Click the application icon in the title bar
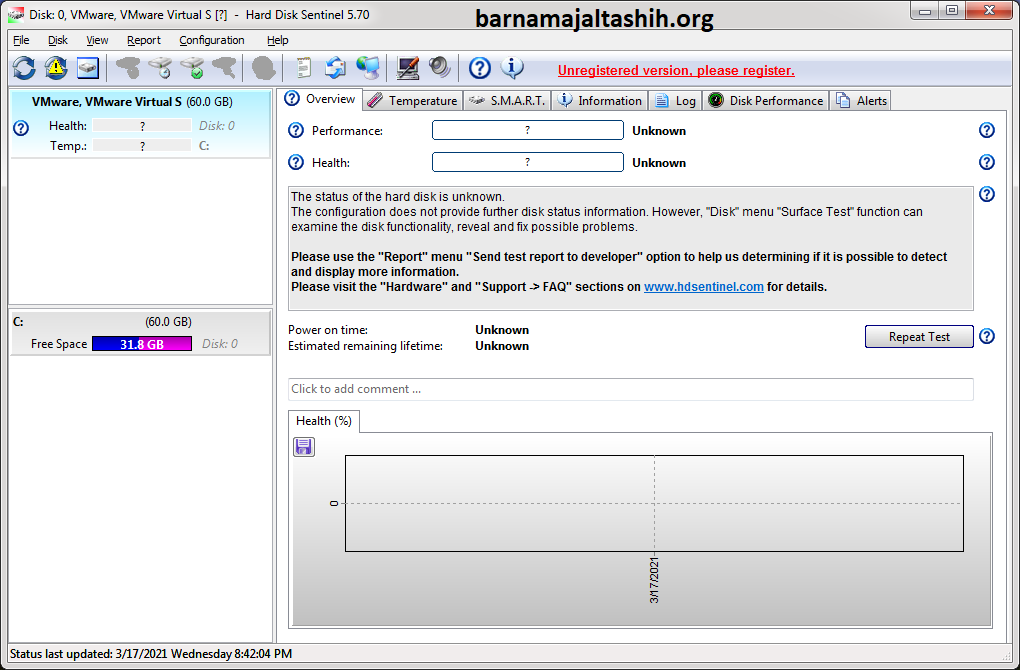The width and height of the screenshot is (1020, 670). coord(16,14)
